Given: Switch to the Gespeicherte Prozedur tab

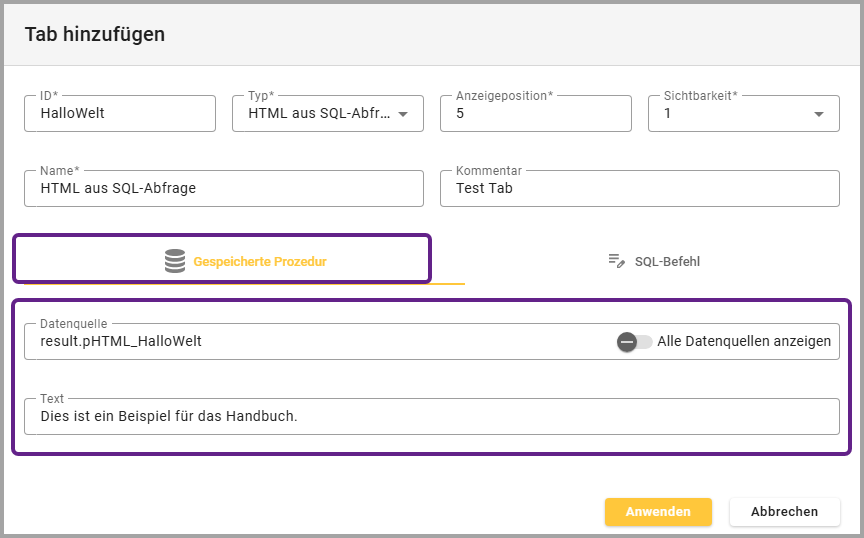Looking at the screenshot, I should point(259,261).
